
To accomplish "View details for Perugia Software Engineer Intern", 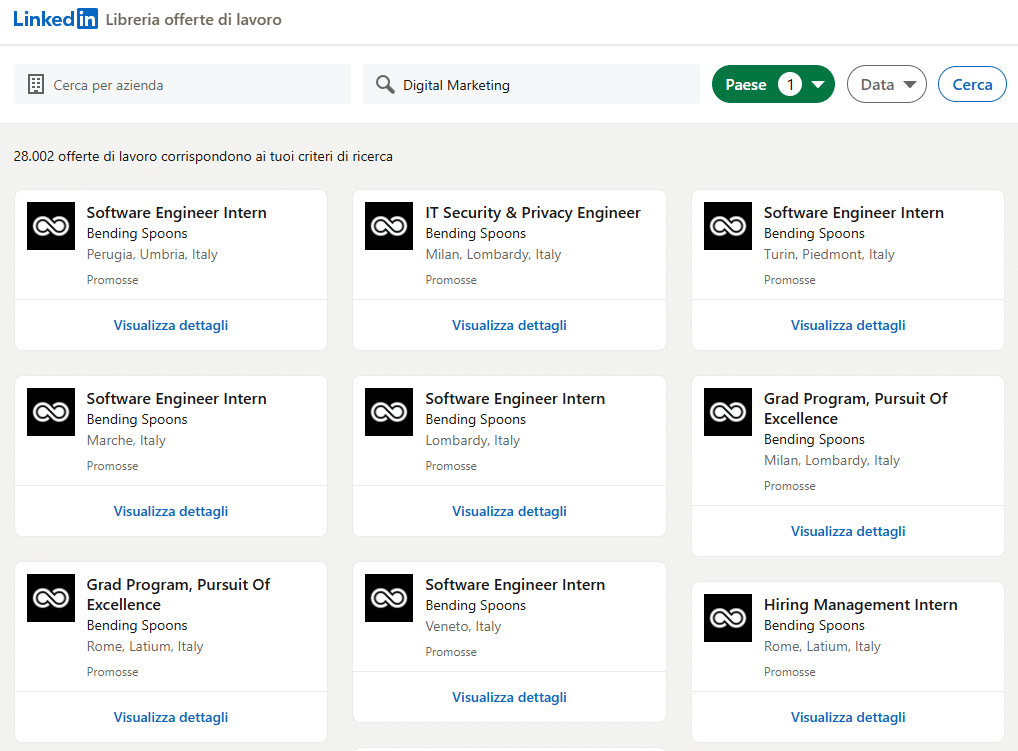I will (x=171, y=325).
